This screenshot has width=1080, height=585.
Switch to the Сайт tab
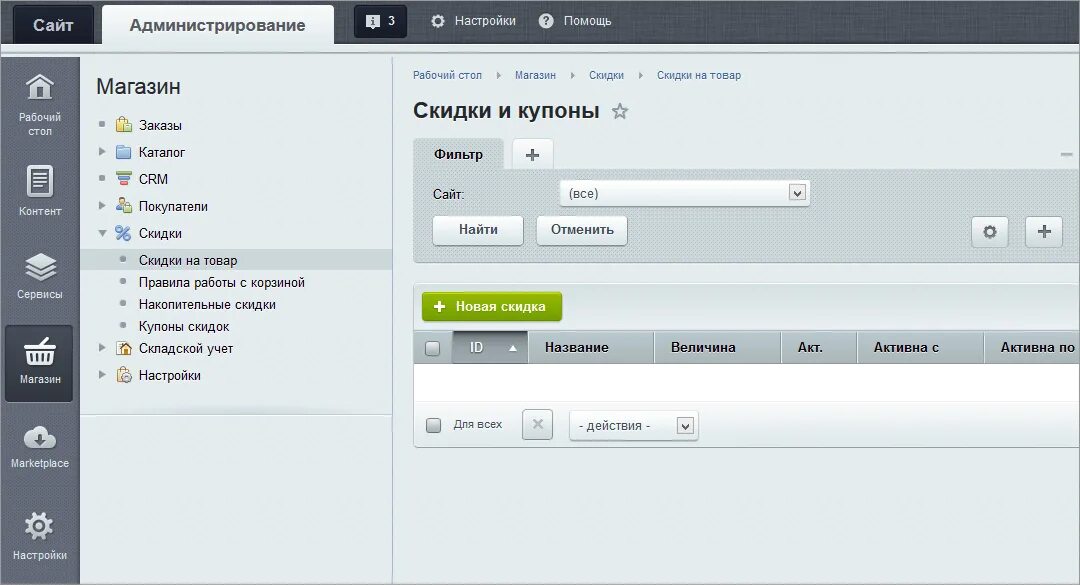pos(53,25)
